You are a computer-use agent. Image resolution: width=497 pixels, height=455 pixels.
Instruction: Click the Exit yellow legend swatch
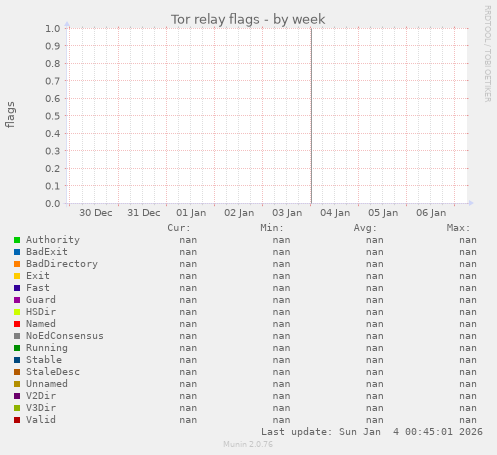pyautogui.click(x=17, y=276)
